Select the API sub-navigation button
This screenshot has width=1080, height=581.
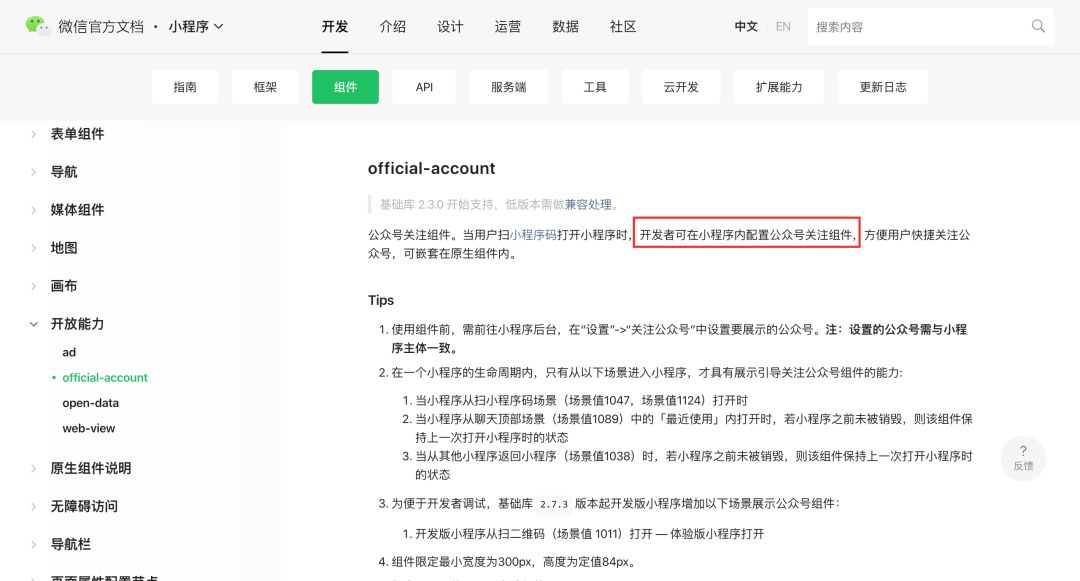click(x=424, y=87)
